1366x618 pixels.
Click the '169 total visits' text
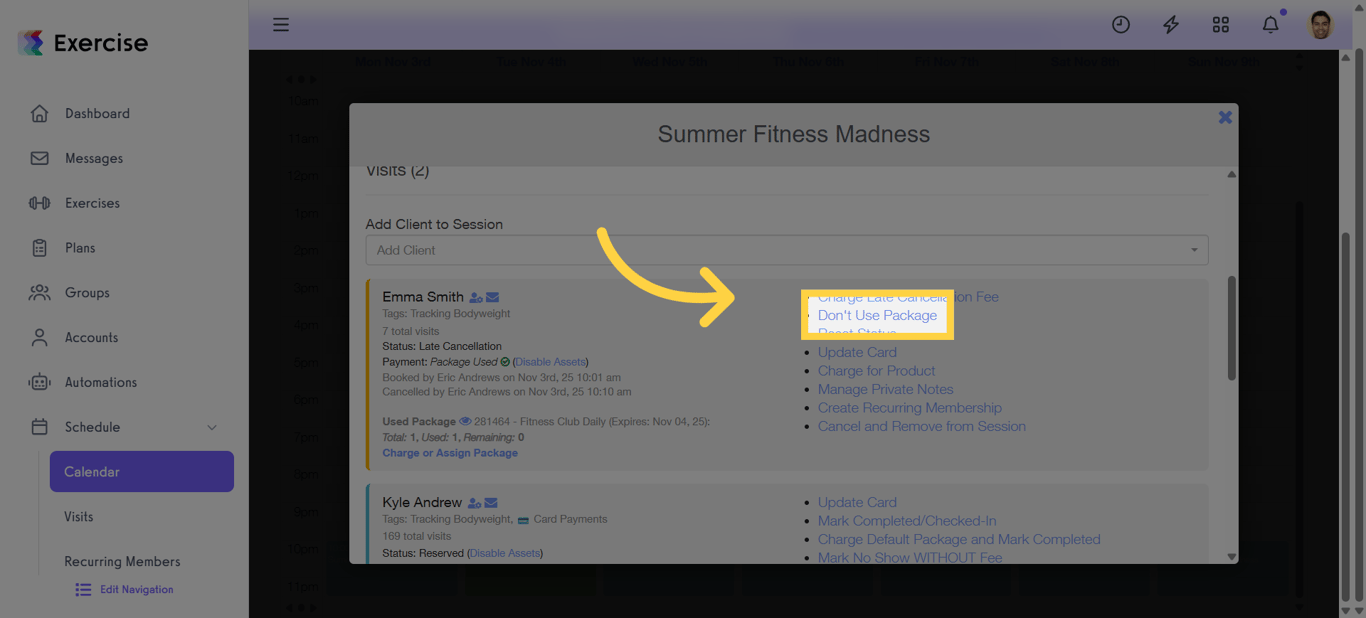[x=416, y=536]
